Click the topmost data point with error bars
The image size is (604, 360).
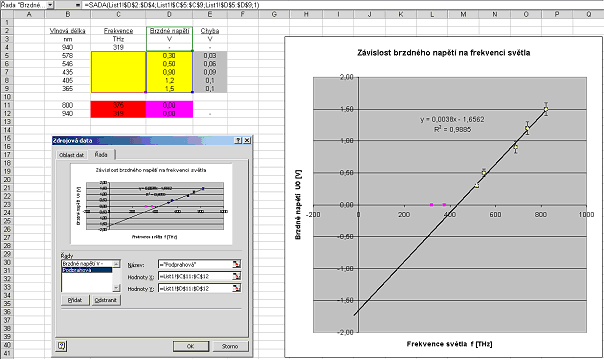click(x=546, y=109)
